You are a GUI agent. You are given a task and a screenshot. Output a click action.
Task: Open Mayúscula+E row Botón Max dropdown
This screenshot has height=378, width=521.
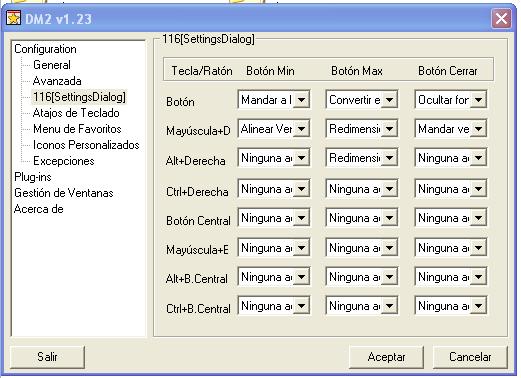tap(362, 248)
